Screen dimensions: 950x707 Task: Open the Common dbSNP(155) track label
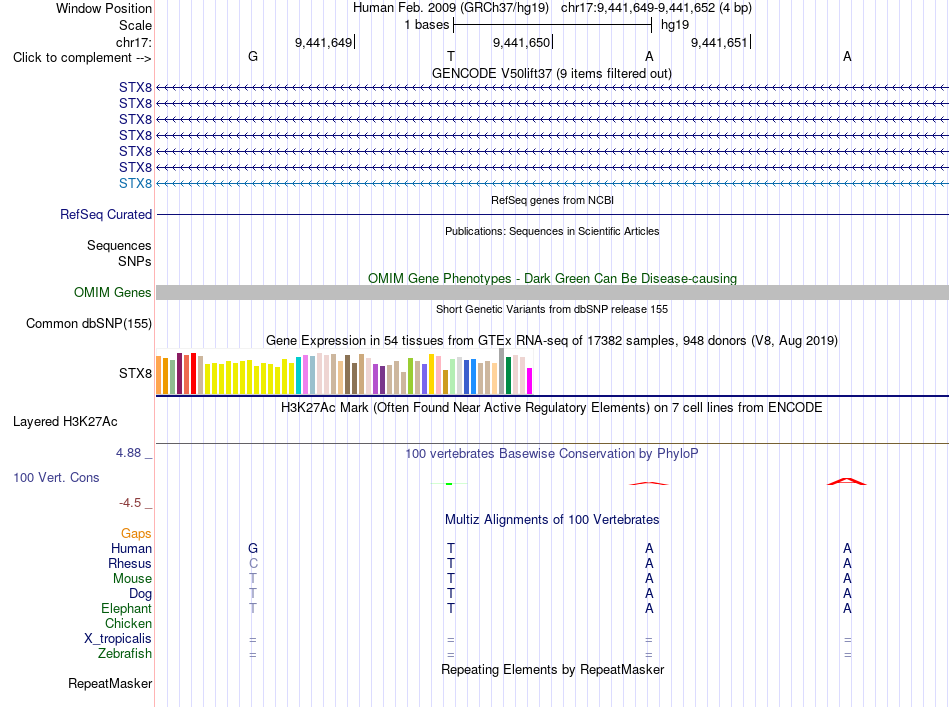[89, 324]
